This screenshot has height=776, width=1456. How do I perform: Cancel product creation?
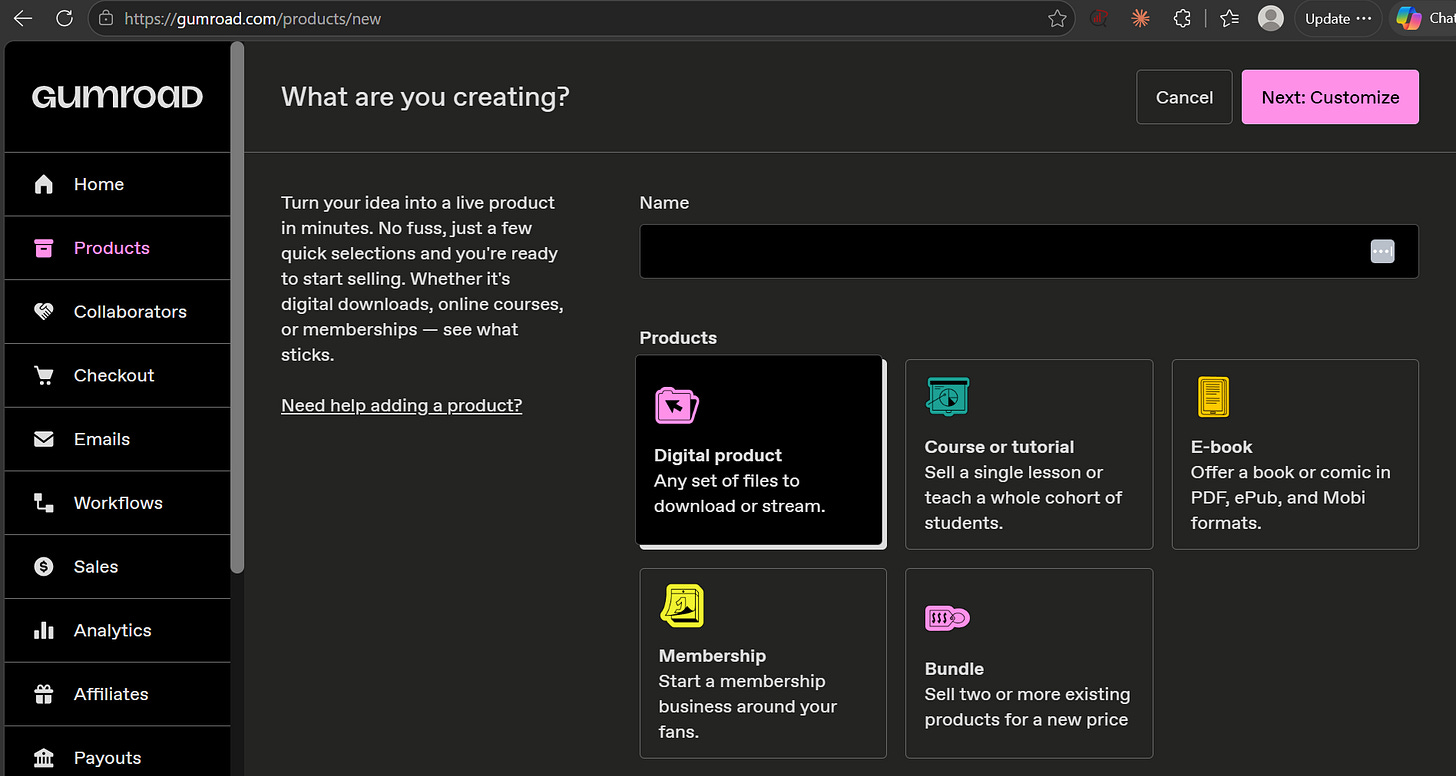click(x=1184, y=97)
